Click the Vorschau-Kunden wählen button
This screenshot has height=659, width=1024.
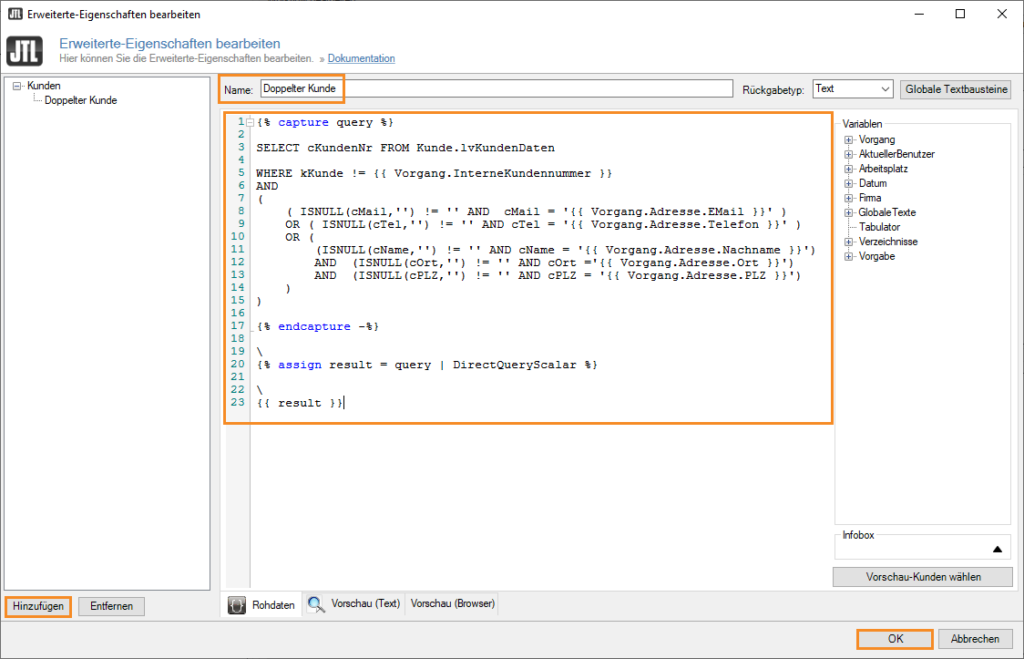point(921,576)
